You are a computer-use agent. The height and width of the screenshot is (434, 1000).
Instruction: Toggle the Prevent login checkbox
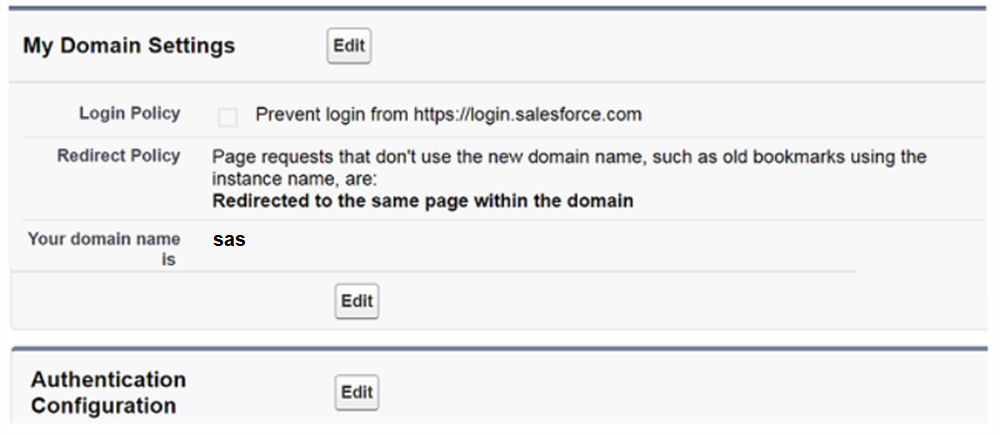[228, 117]
